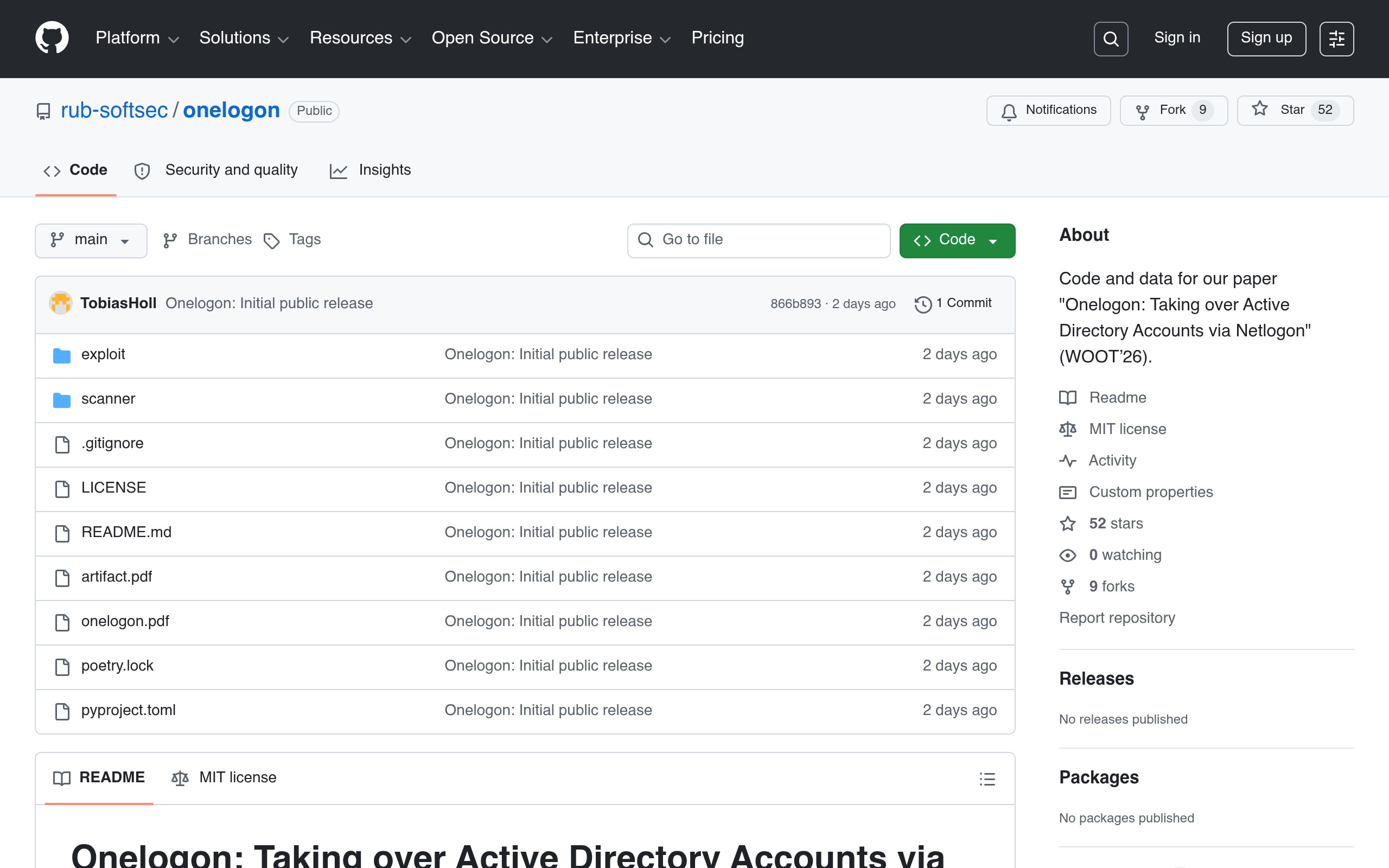Screen dimensions: 1389x868
Task: Click the Notifications bell icon
Action: 1009,111
